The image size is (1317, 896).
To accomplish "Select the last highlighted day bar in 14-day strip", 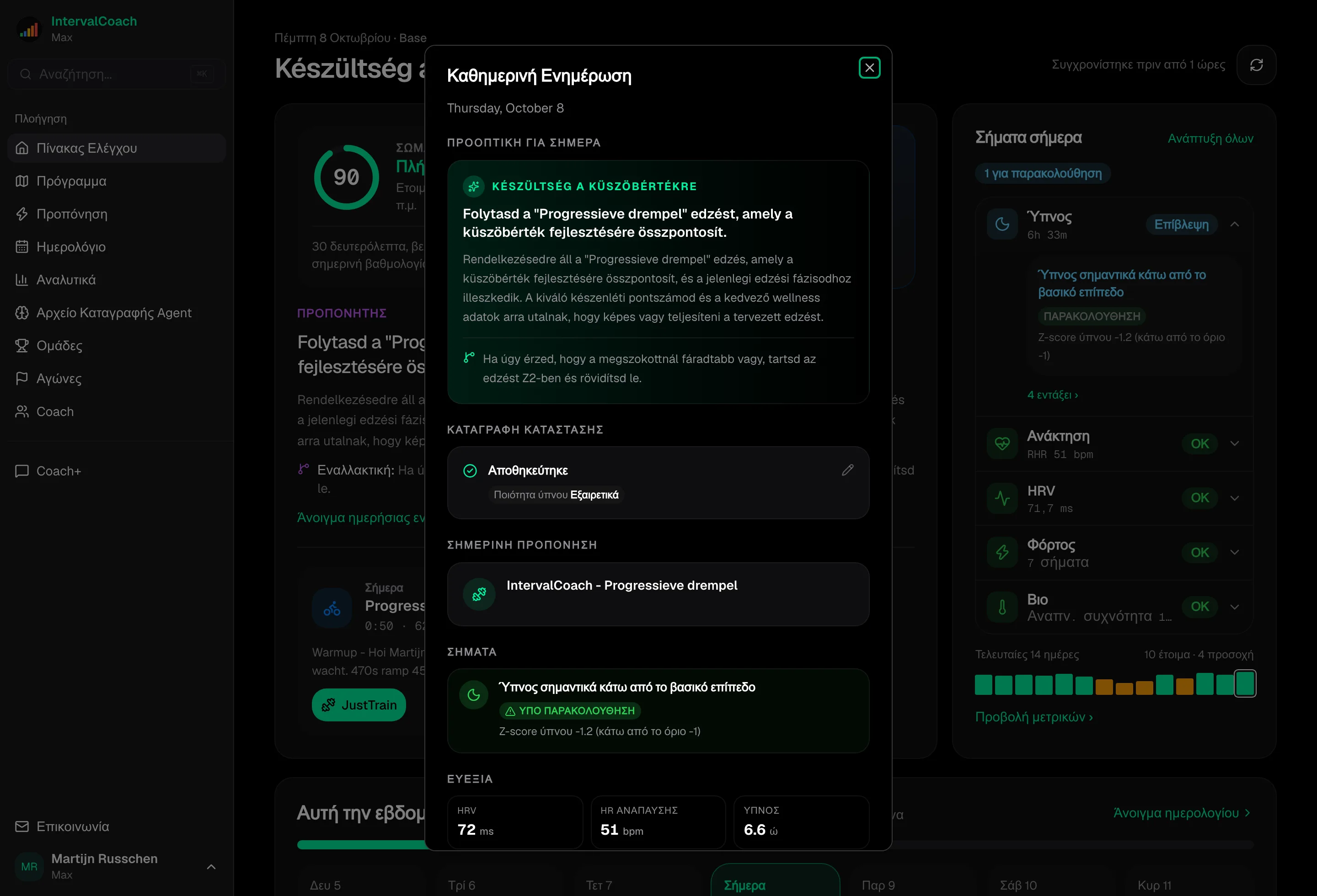I will coord(1244,683).
